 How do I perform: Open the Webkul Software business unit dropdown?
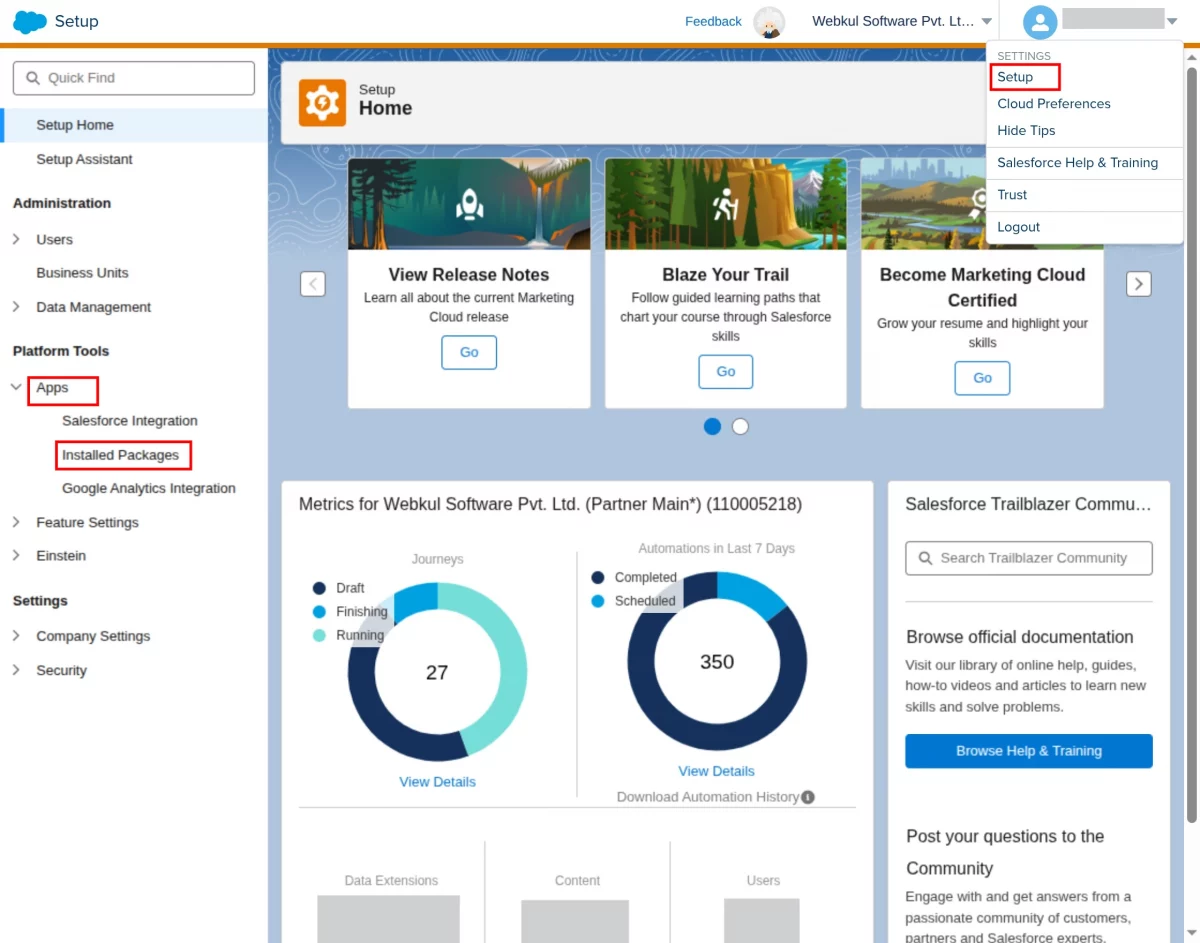coord(902,21)
